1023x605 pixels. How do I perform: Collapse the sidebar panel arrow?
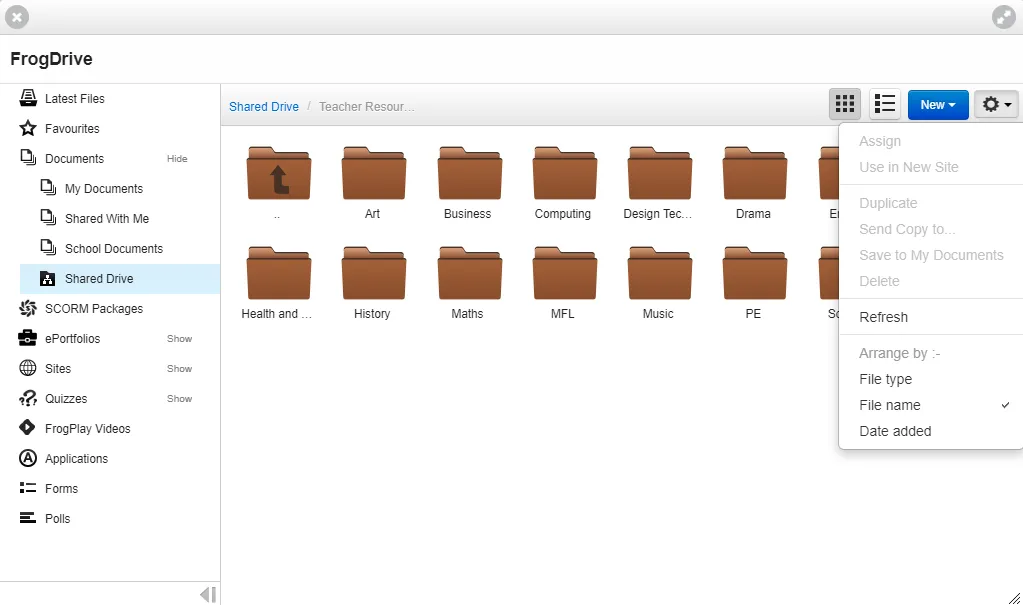(208, 595)
